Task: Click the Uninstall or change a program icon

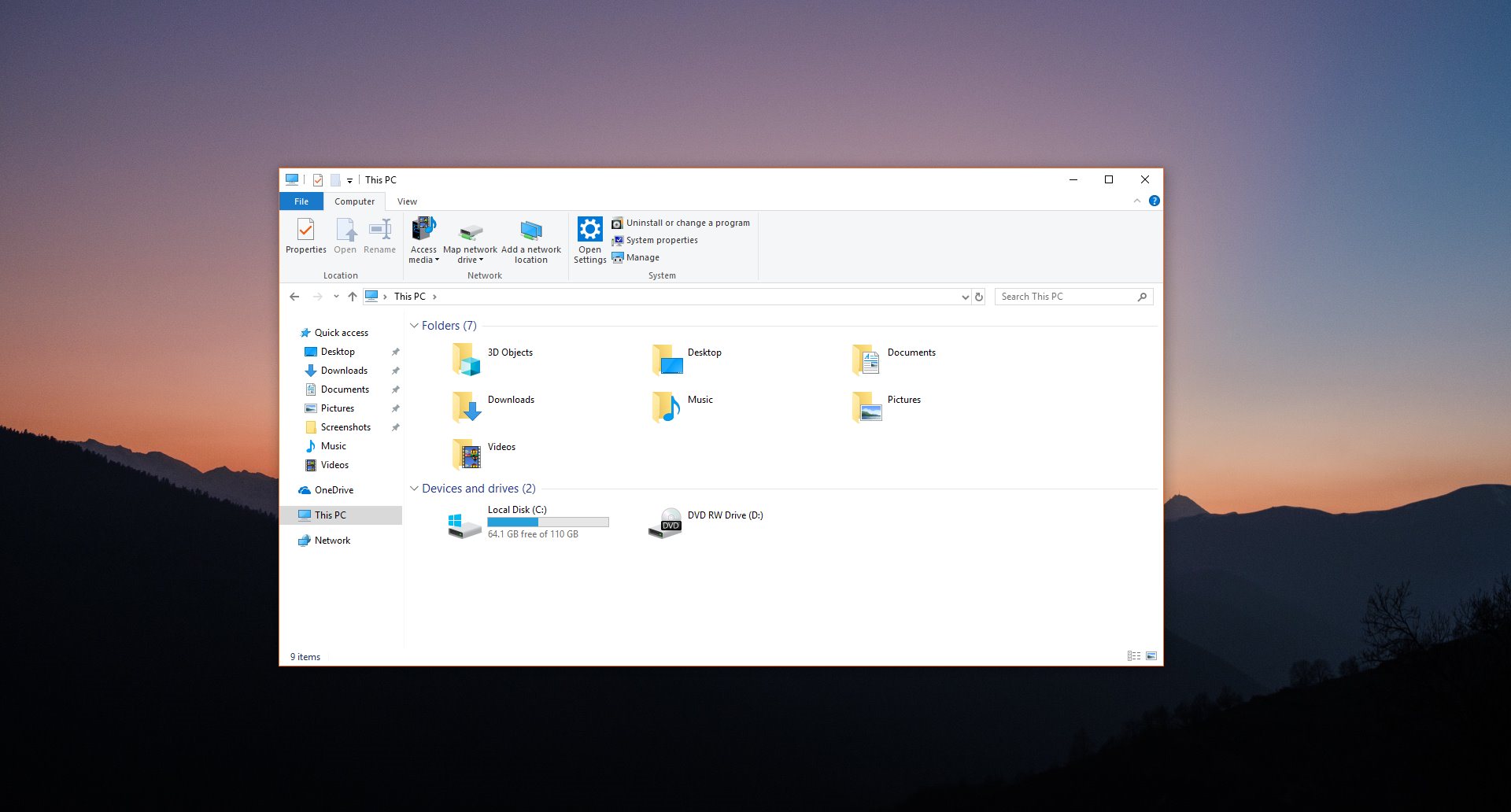Action: (619, 223)
